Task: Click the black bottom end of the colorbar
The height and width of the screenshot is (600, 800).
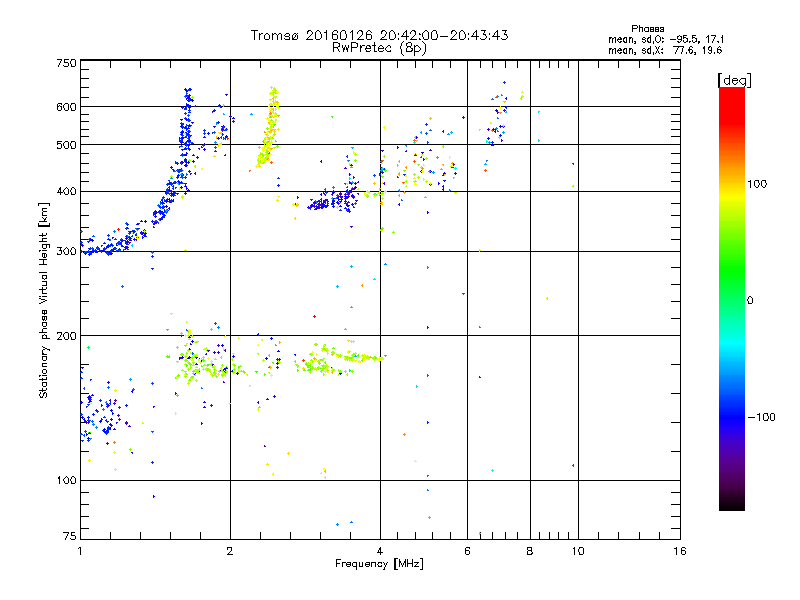Action: [x=732, y=503]
